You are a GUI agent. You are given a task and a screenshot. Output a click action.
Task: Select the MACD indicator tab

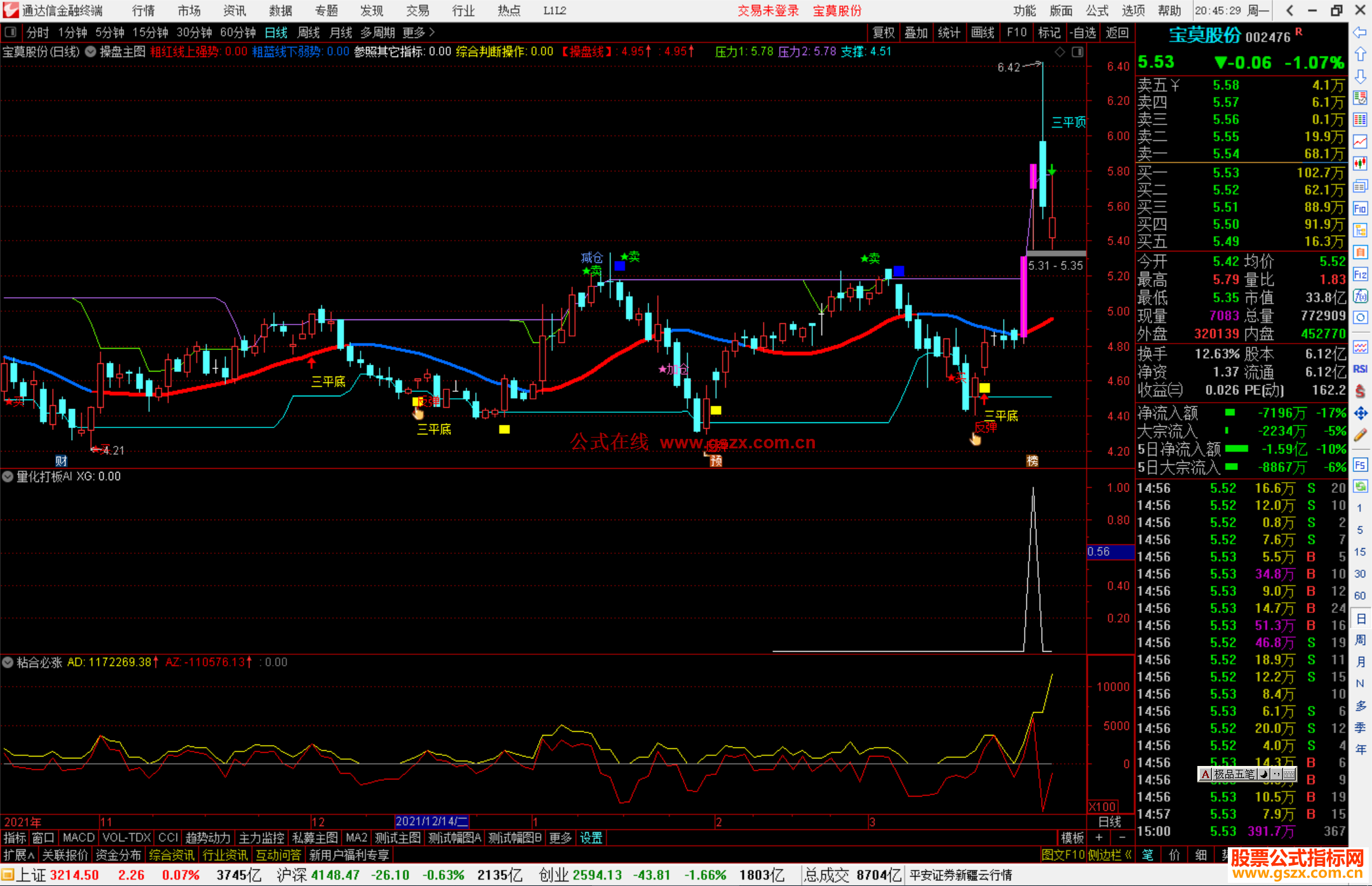pyautogui.click(x=79, y=838)
